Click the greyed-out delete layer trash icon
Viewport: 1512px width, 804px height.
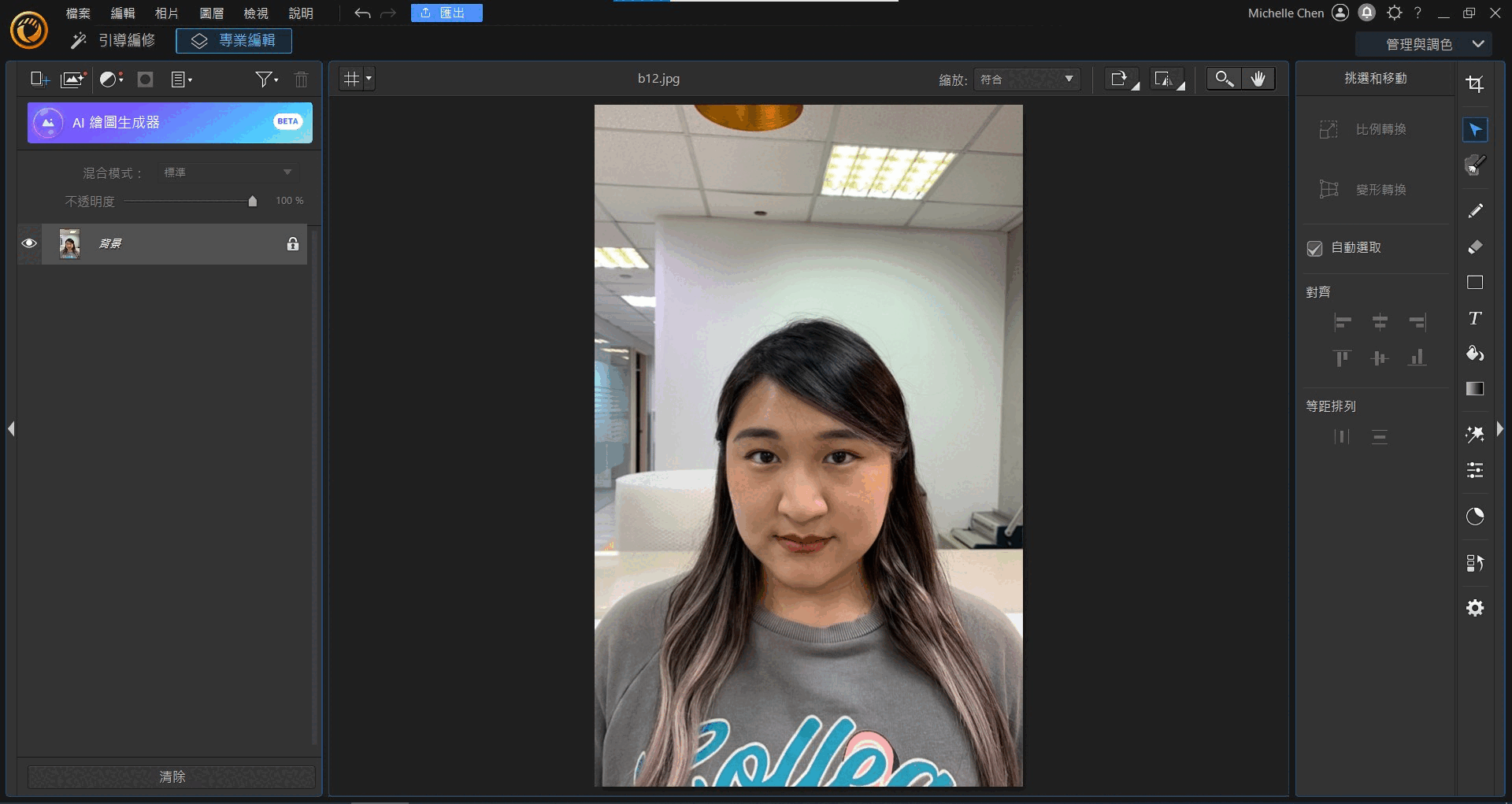(301, 79)
